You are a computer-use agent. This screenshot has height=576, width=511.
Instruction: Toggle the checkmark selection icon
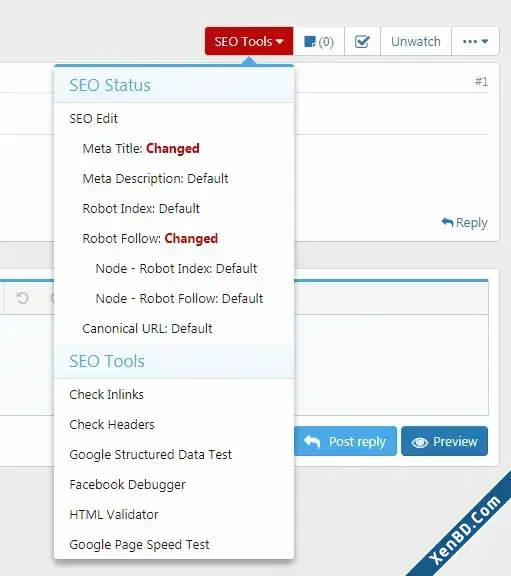362,42
